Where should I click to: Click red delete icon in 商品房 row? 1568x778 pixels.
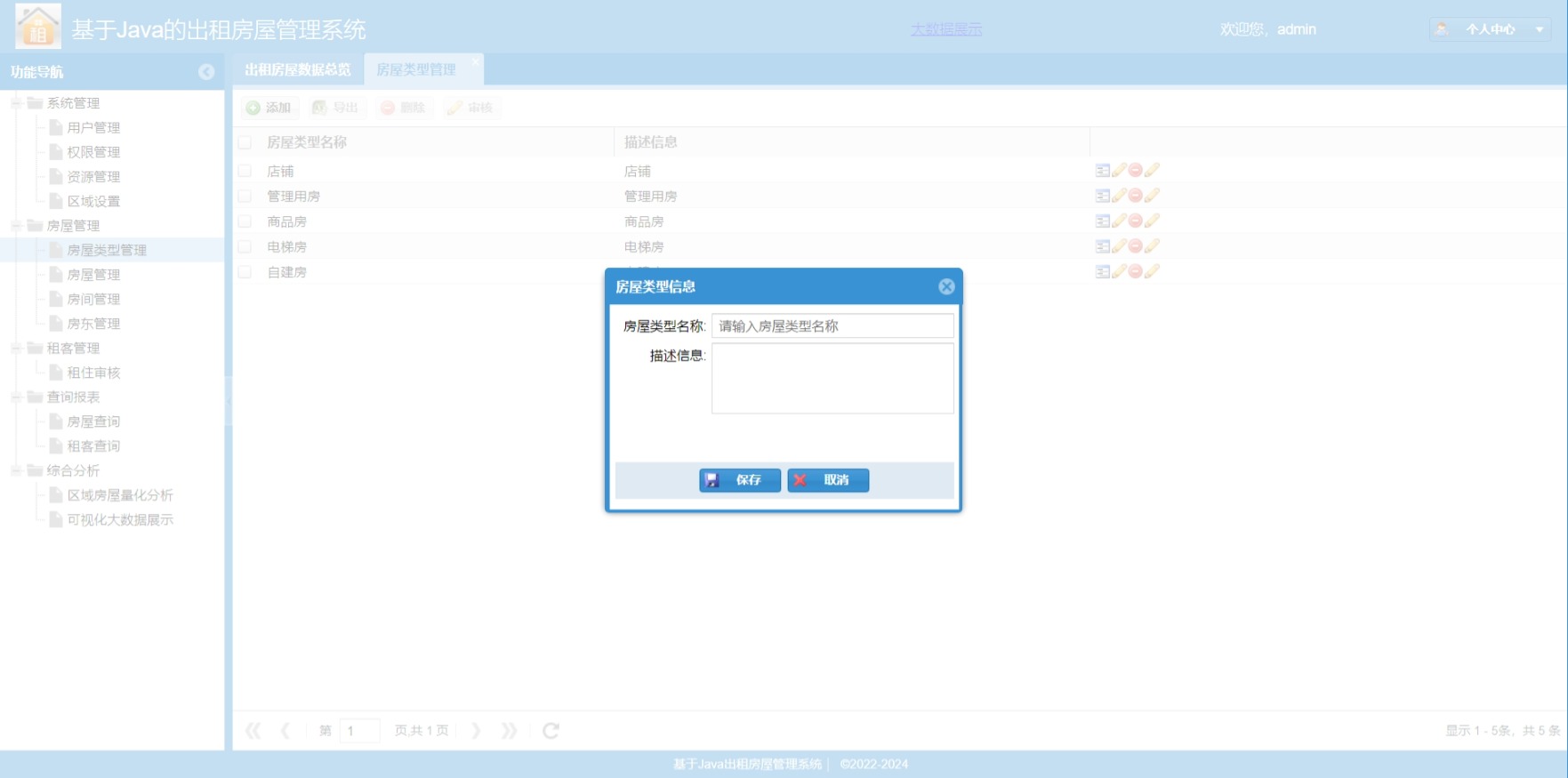pyautogui.click(x=1136, y=221)
